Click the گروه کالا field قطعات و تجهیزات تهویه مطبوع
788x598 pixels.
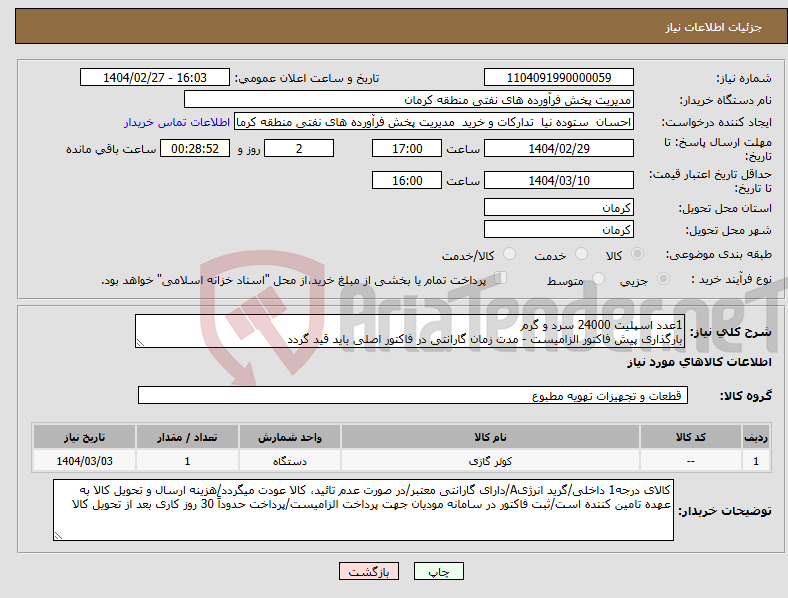pyautogui.click(x=413, y=395)
